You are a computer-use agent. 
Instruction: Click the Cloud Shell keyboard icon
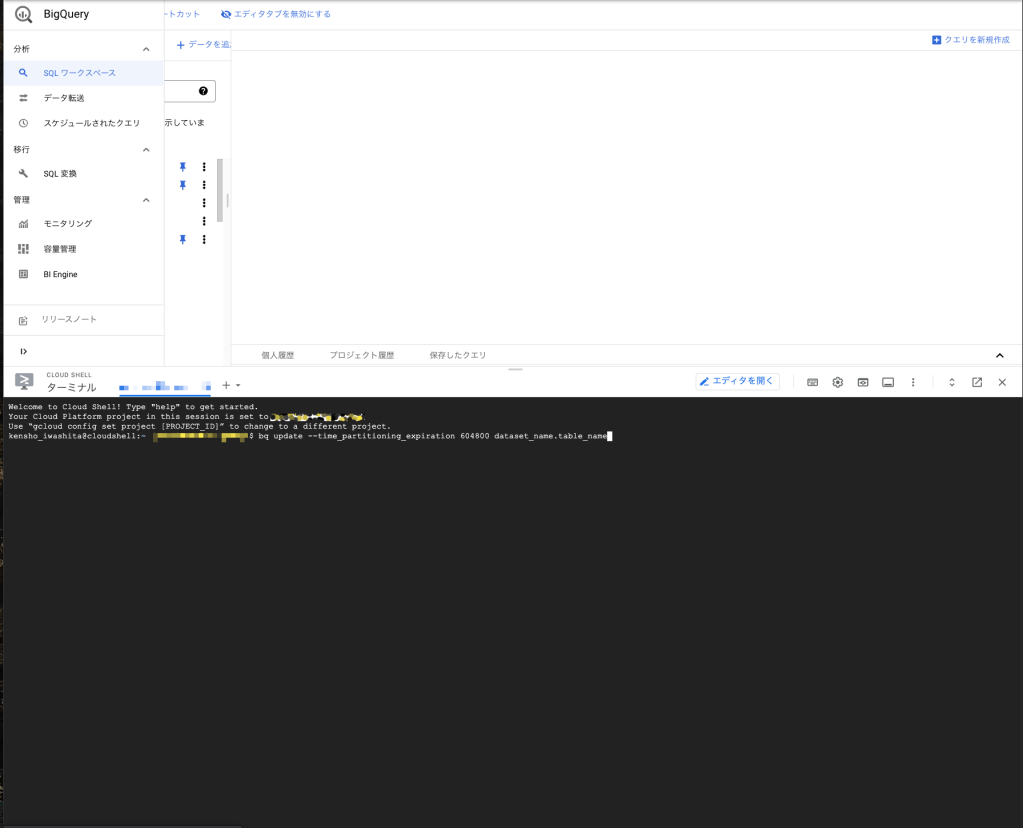tap(813, 382)
